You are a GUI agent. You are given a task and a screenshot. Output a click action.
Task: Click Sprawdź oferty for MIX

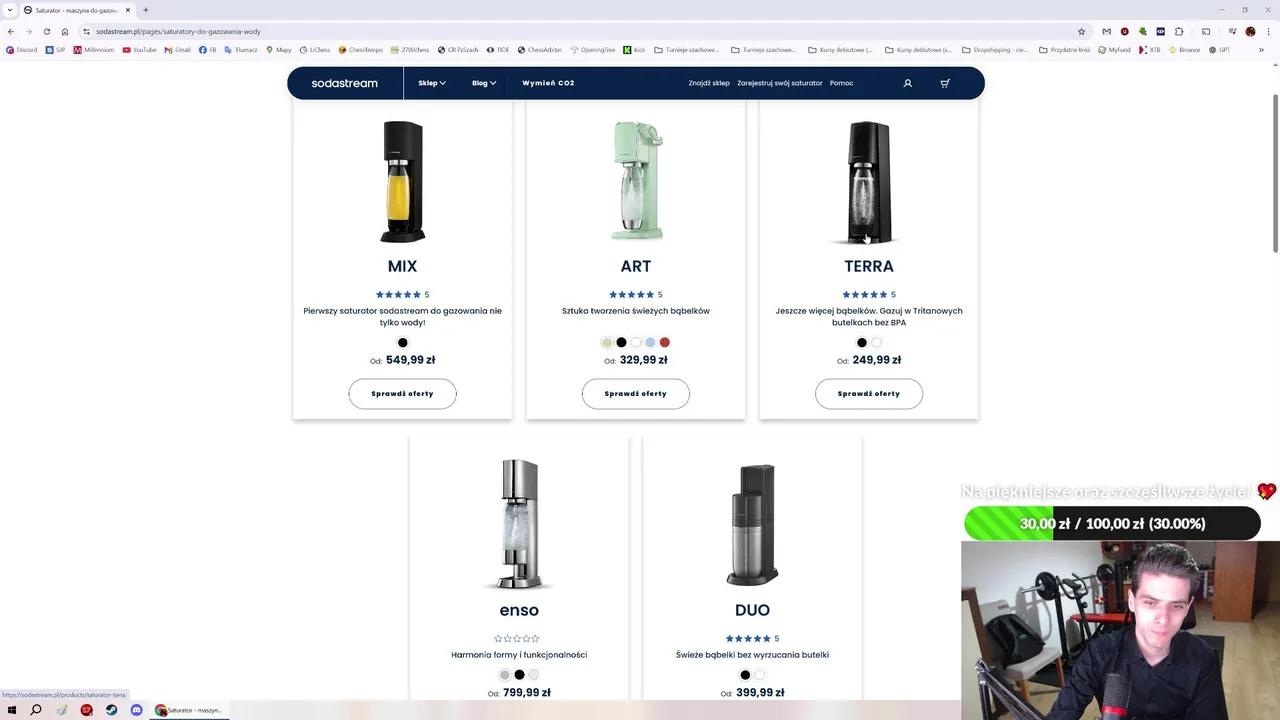(x=402, y=393)
